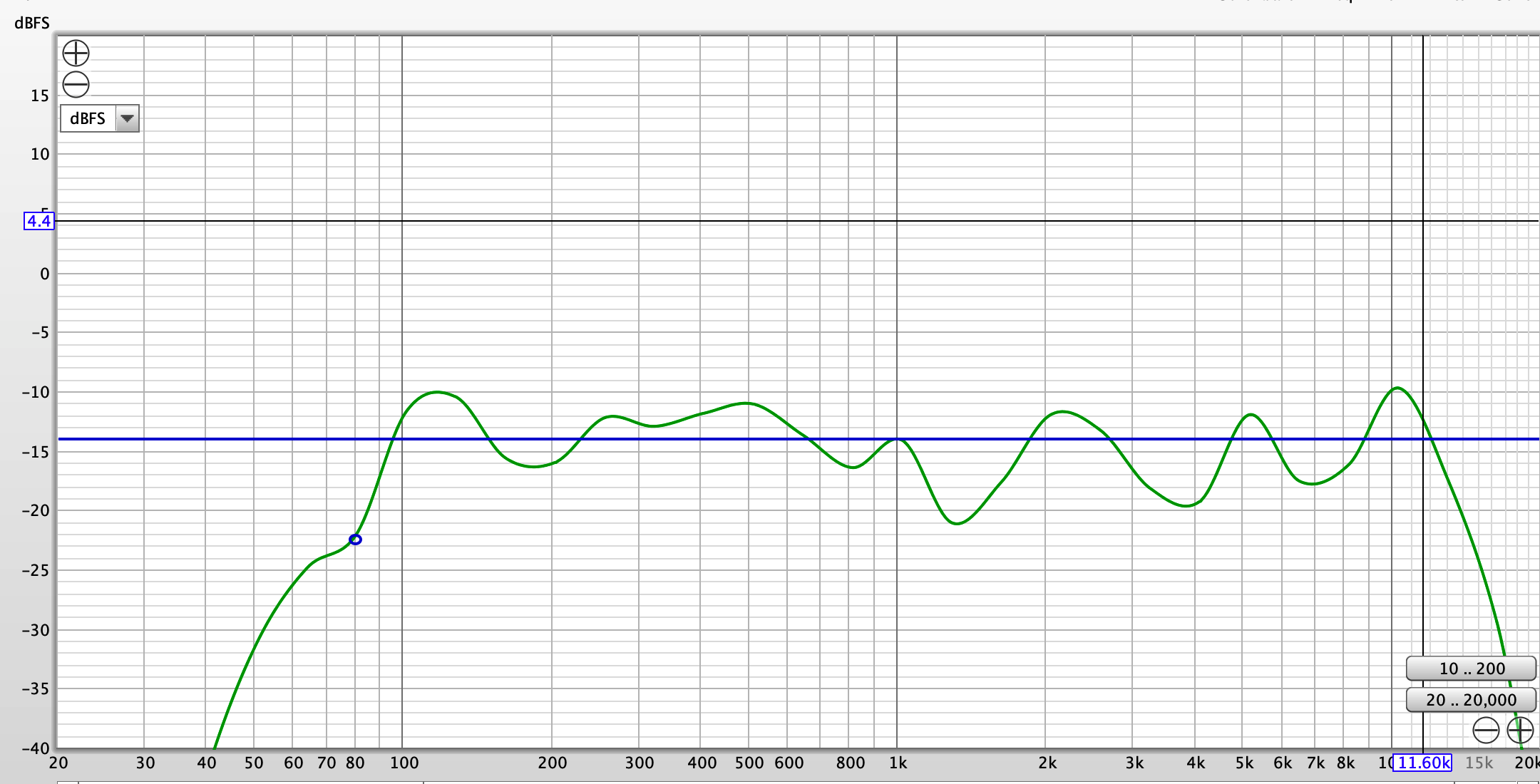Click the blue circle marker on curve

tap(355, 540)
